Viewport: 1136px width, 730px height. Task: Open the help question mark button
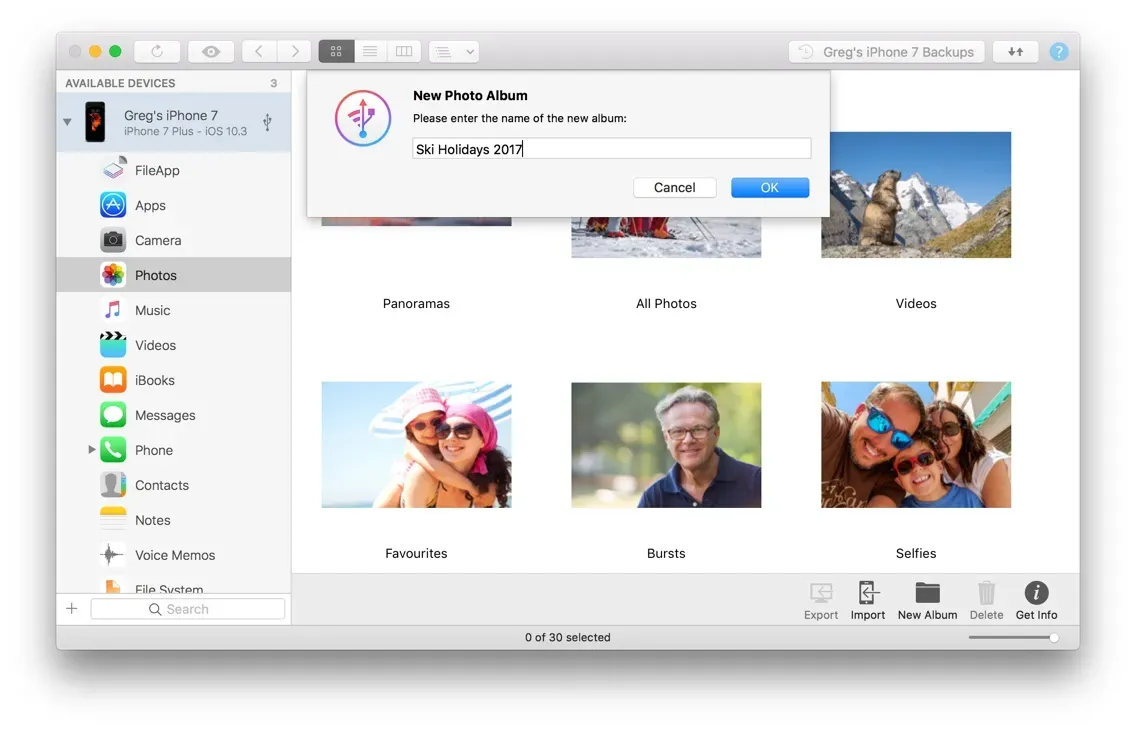[x=1059, y=52]
